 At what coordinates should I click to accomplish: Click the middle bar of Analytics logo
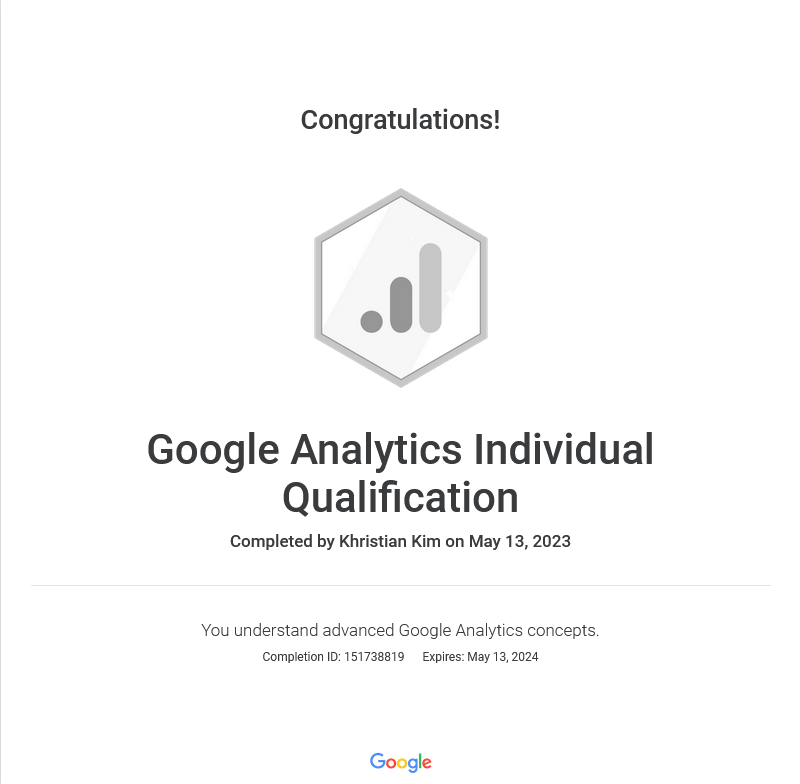click(x=401, y=304)
